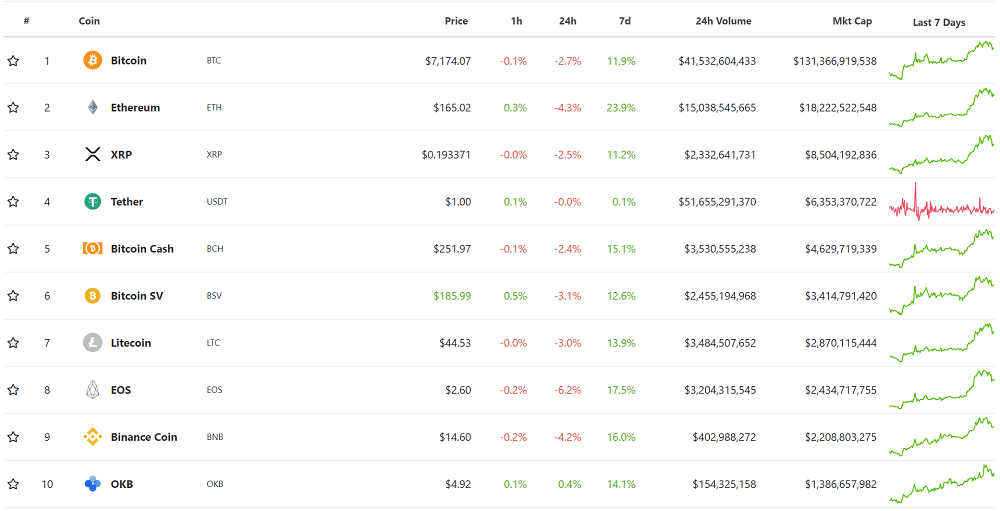Sort by Mkt Cap column
The height and width of the screenshot is (511, 1000).
(852, 21)
